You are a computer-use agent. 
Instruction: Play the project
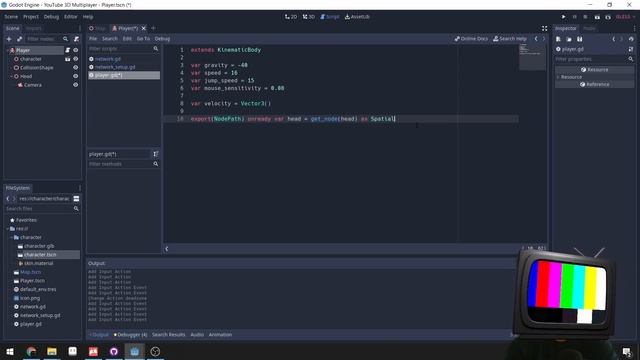click(x=563, y=17)
